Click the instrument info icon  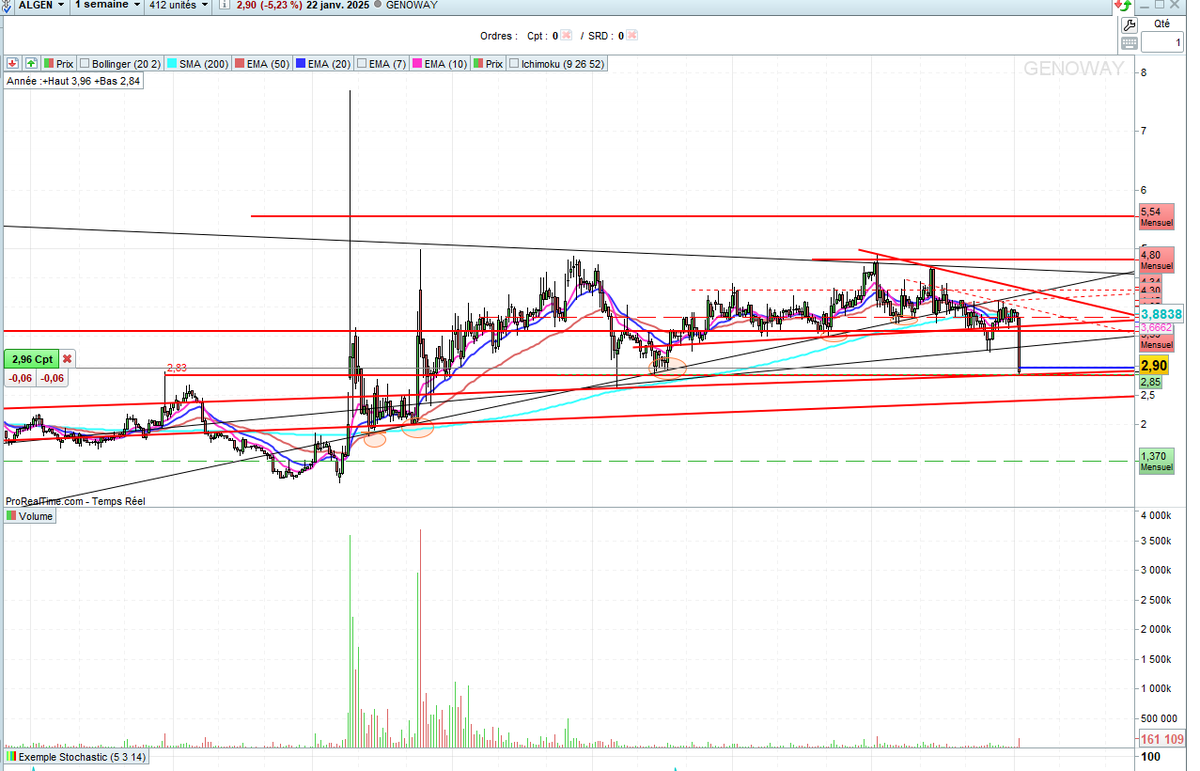click(225, 5)
